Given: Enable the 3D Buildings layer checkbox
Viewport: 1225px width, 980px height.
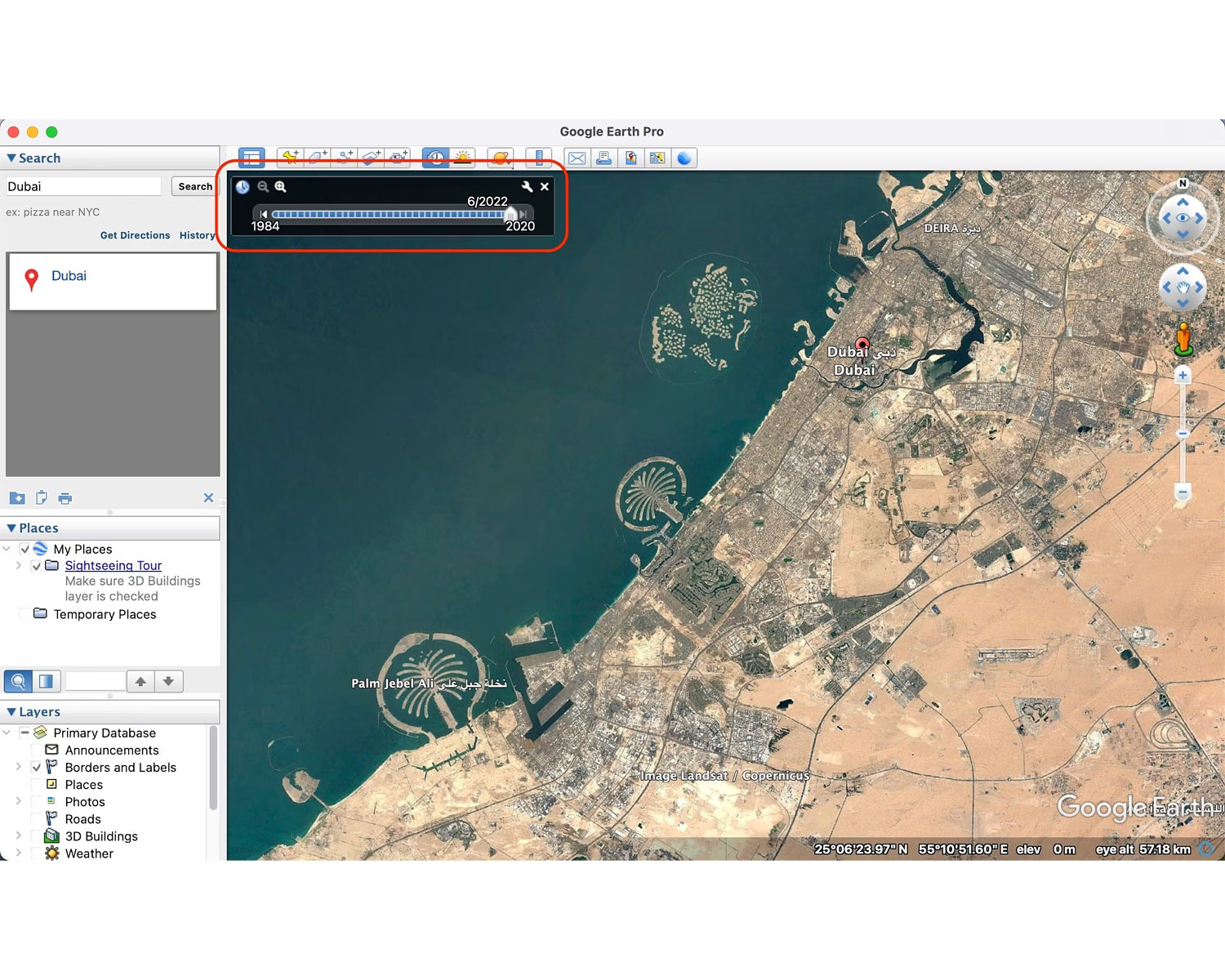Looking at the screenshot, I should tap(36, 836).
